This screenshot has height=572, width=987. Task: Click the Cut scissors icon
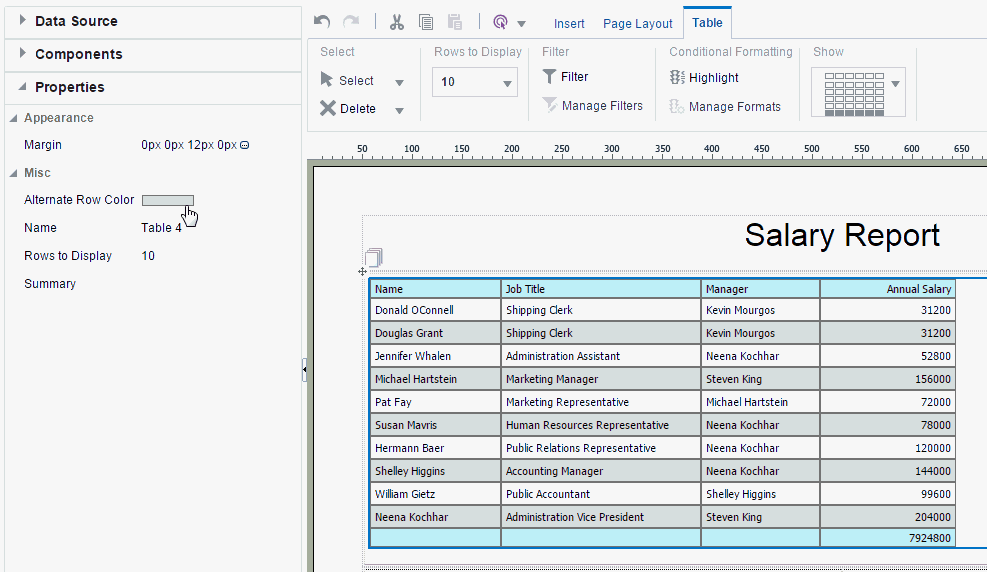pos(397,22)
